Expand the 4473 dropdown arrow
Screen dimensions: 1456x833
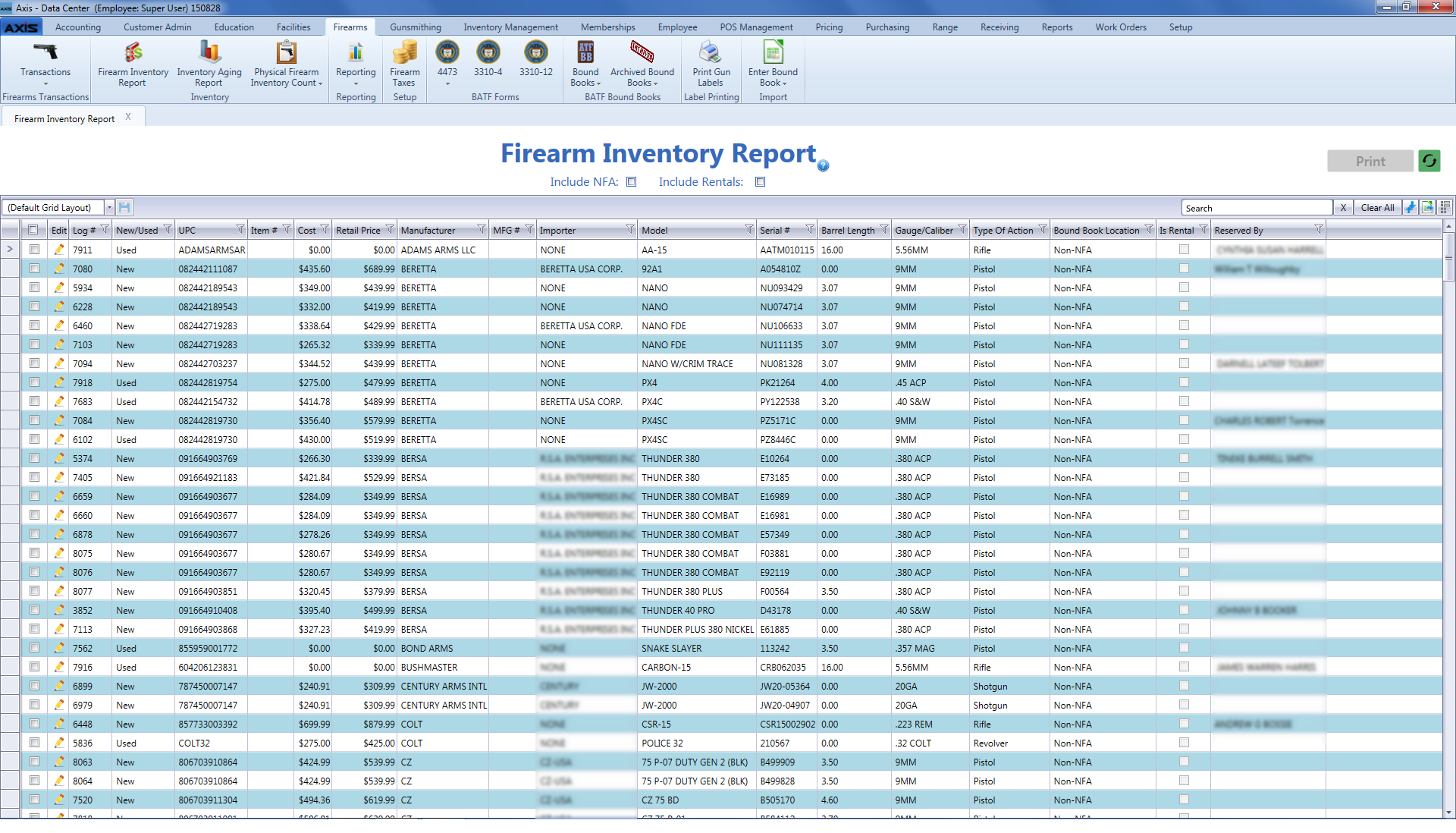tap(447, 83)
